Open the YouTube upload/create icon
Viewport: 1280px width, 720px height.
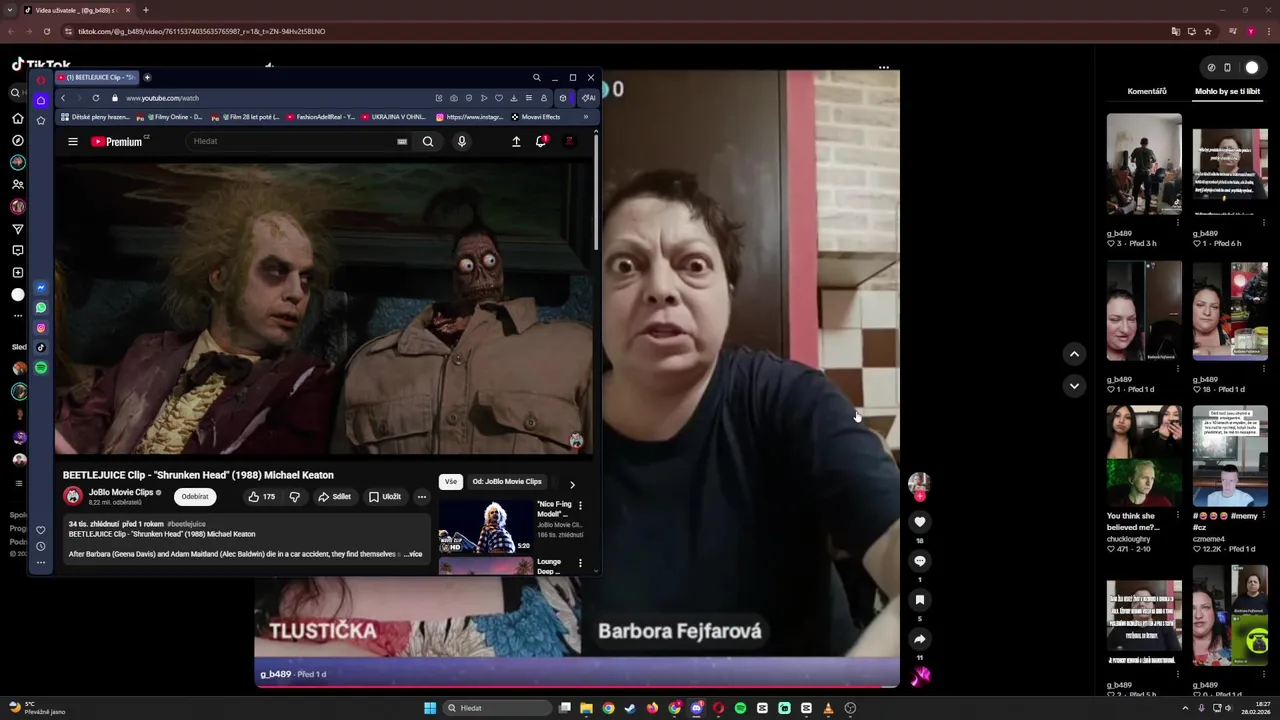tap(516, 142)
